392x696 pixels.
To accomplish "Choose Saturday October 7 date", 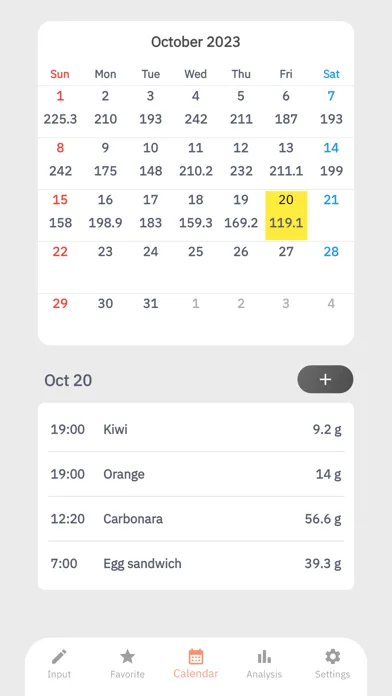I will pyautogui.click(x=331, y=111).
